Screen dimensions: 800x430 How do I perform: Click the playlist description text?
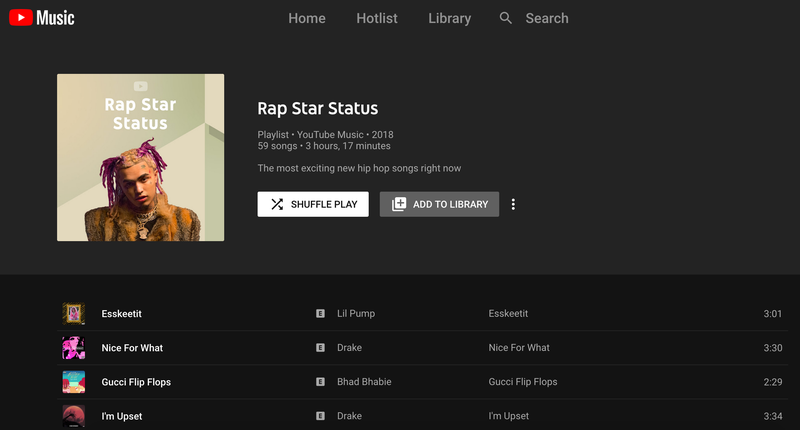[359, 168]
